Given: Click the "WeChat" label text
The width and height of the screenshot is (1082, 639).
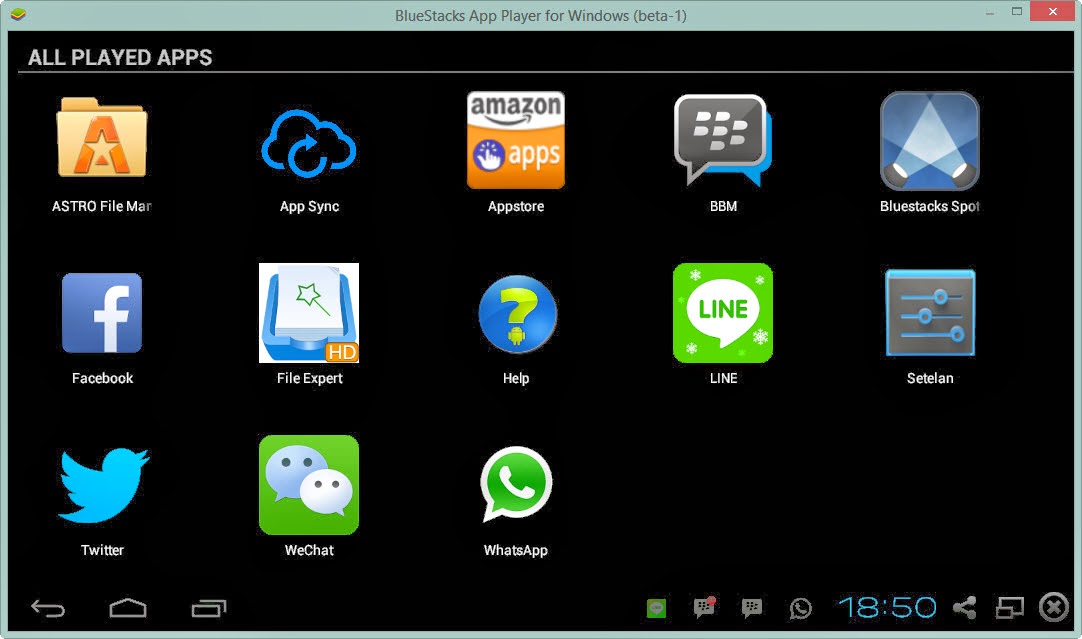Looking at the screenshot, I should click(309, 550).
